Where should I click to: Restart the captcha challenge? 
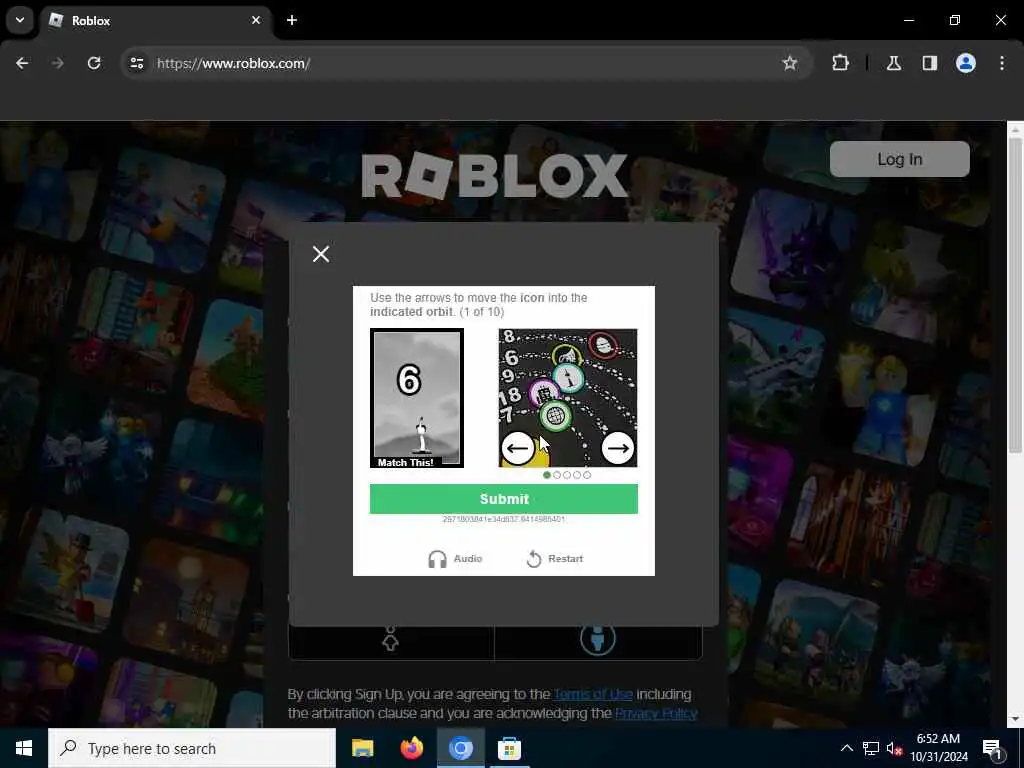(x=555, y=559)
